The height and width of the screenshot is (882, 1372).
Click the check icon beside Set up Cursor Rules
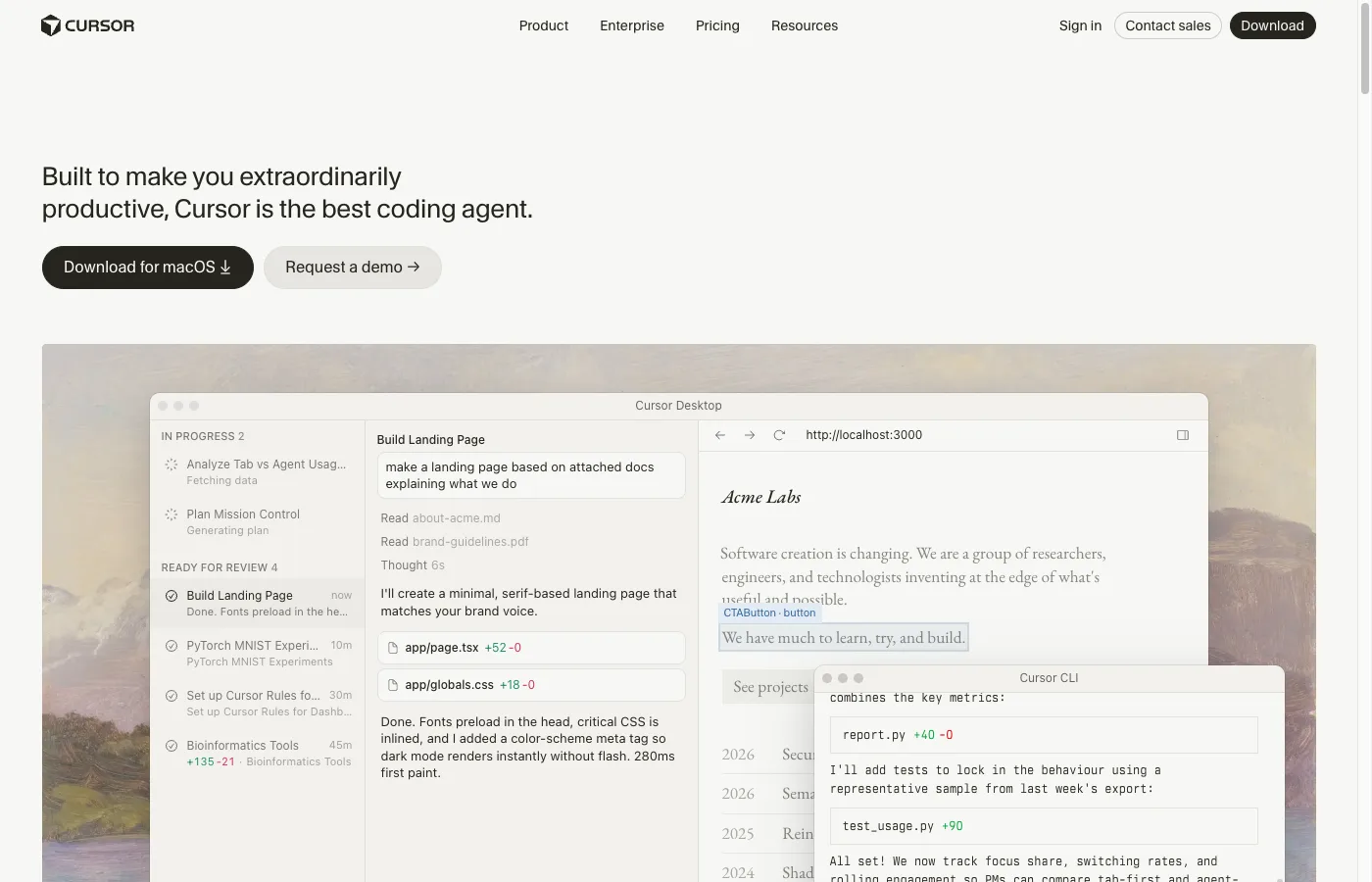[171, 696]
